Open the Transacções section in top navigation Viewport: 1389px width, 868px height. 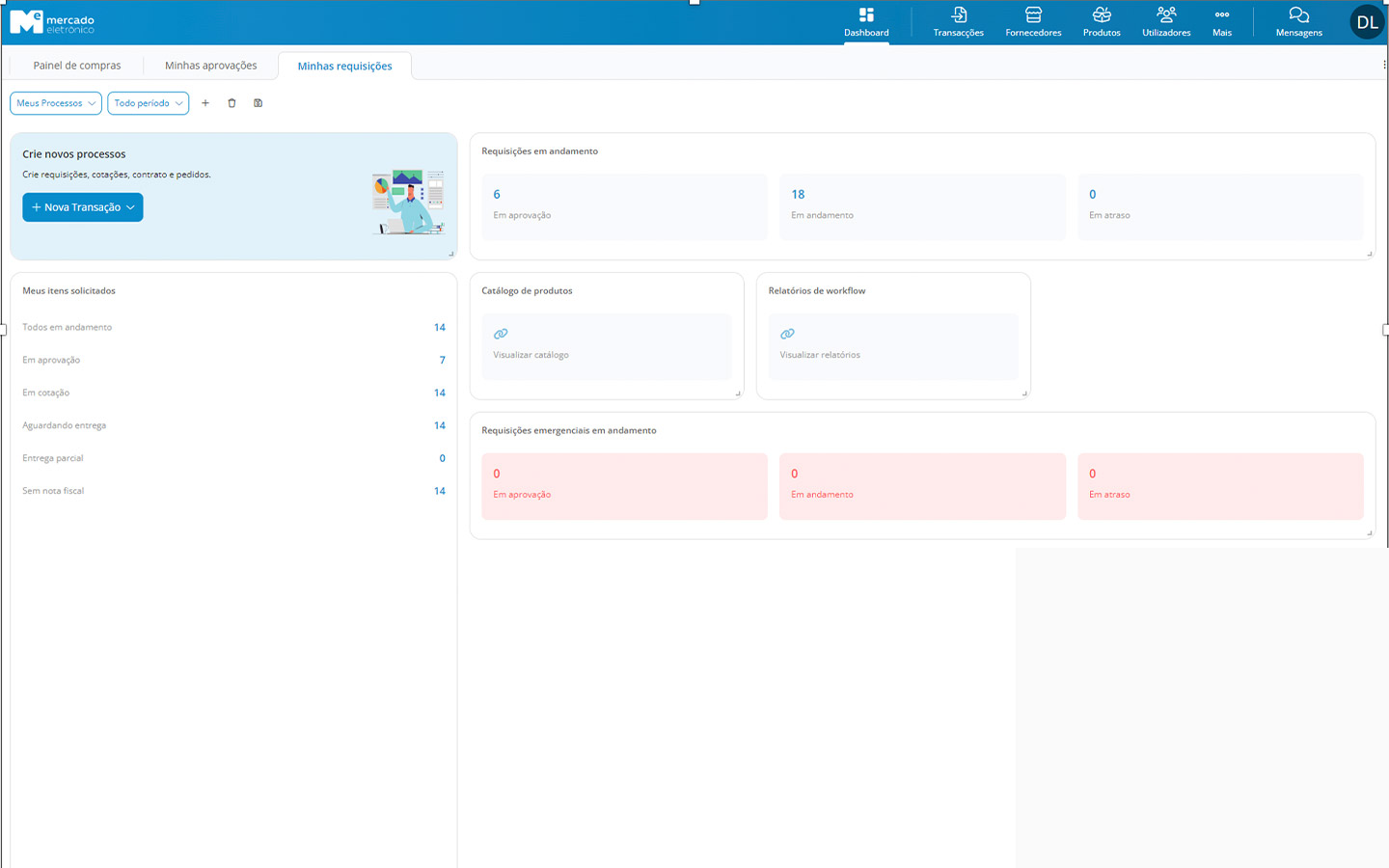click(958, 22)
